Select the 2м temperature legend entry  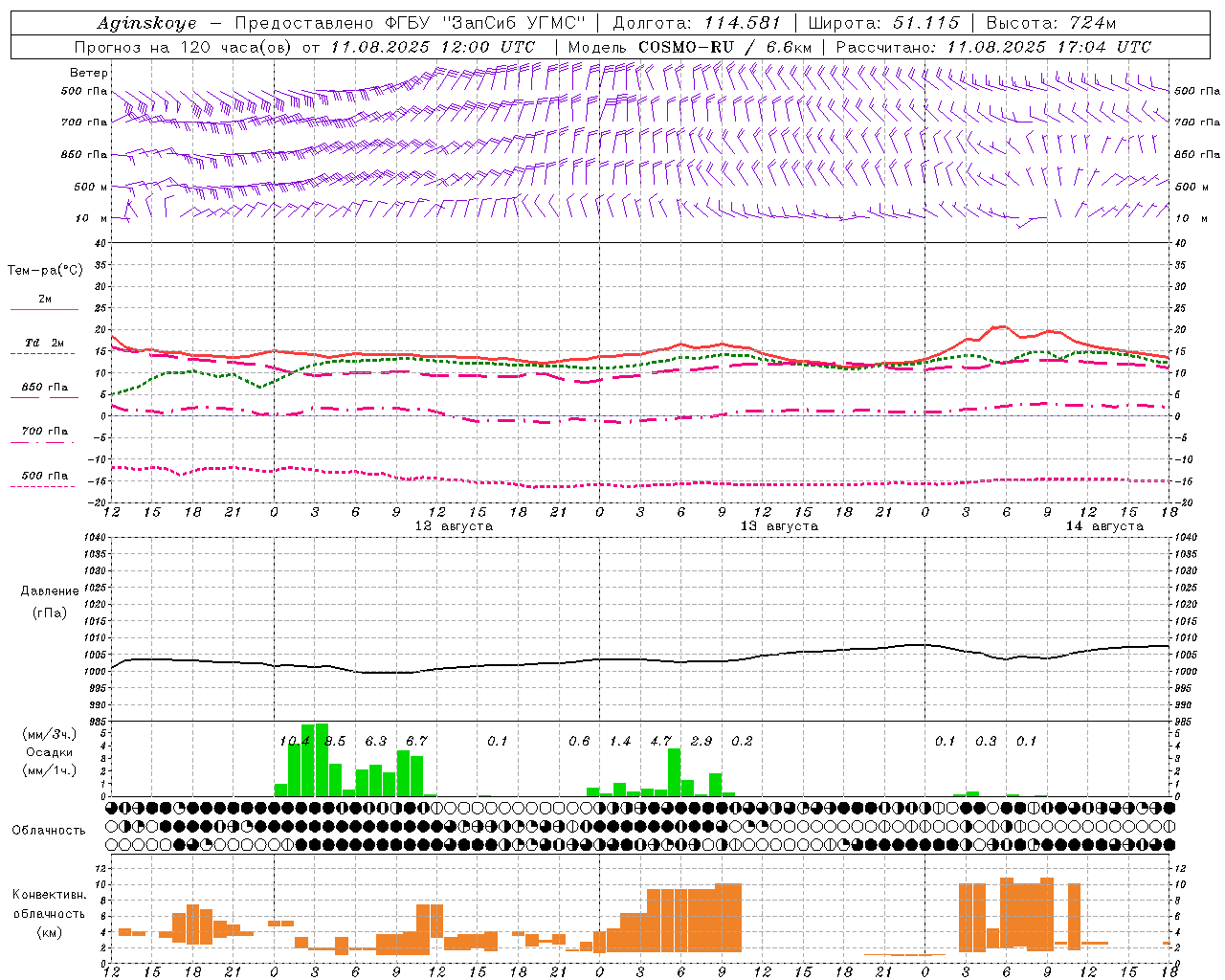pyautogui.click(x=45, y=300)
